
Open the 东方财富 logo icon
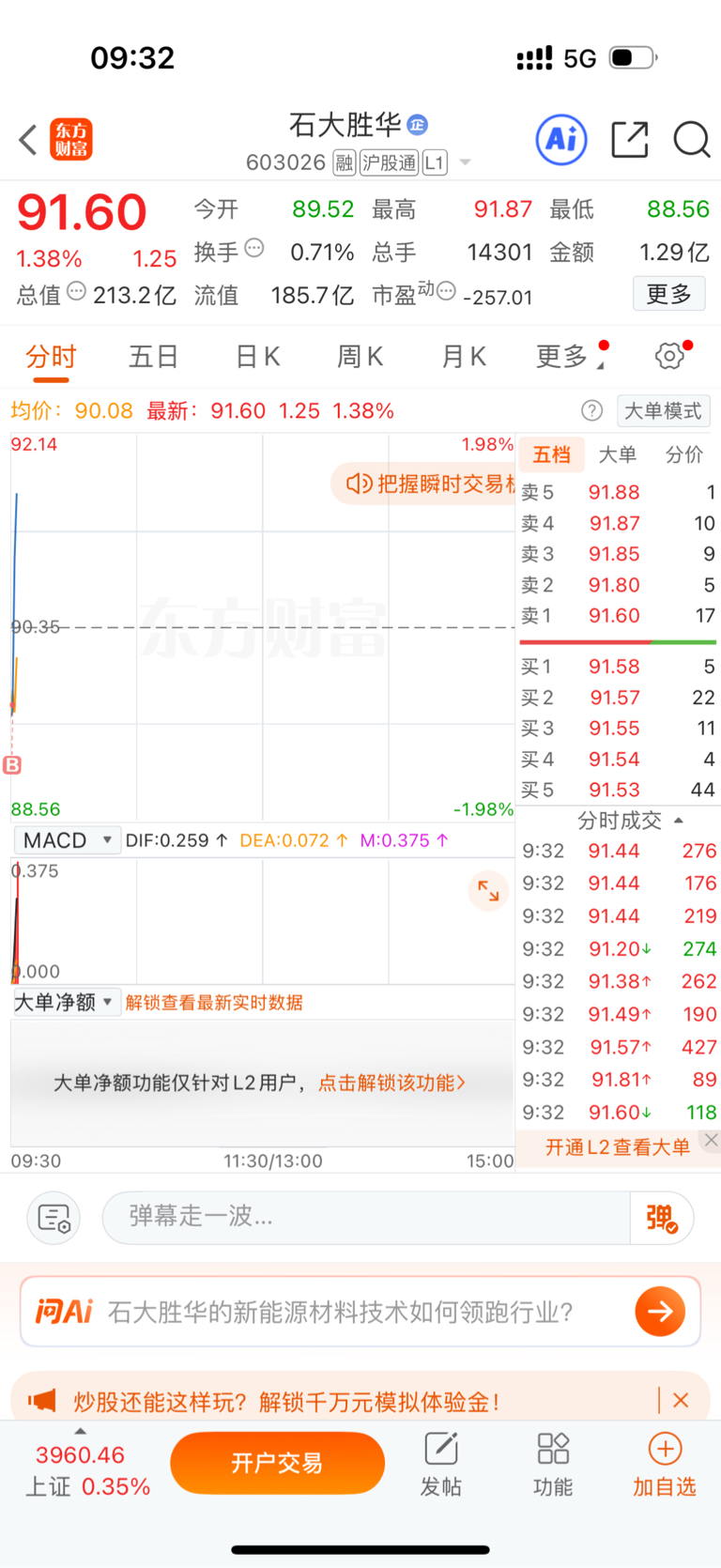tap(71, 140)
